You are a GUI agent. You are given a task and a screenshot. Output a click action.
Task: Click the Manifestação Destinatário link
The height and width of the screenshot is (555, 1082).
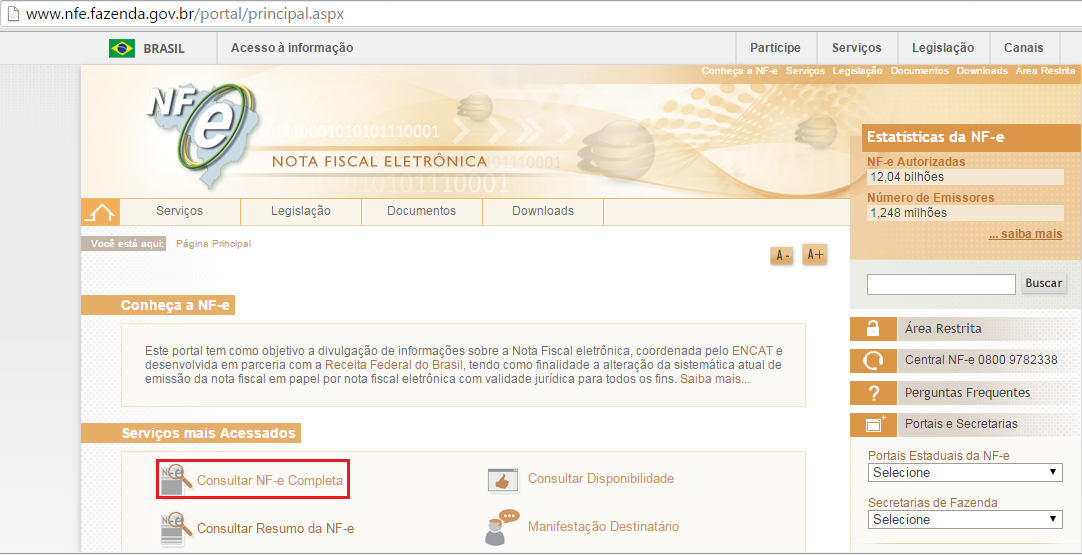point(603,527)
